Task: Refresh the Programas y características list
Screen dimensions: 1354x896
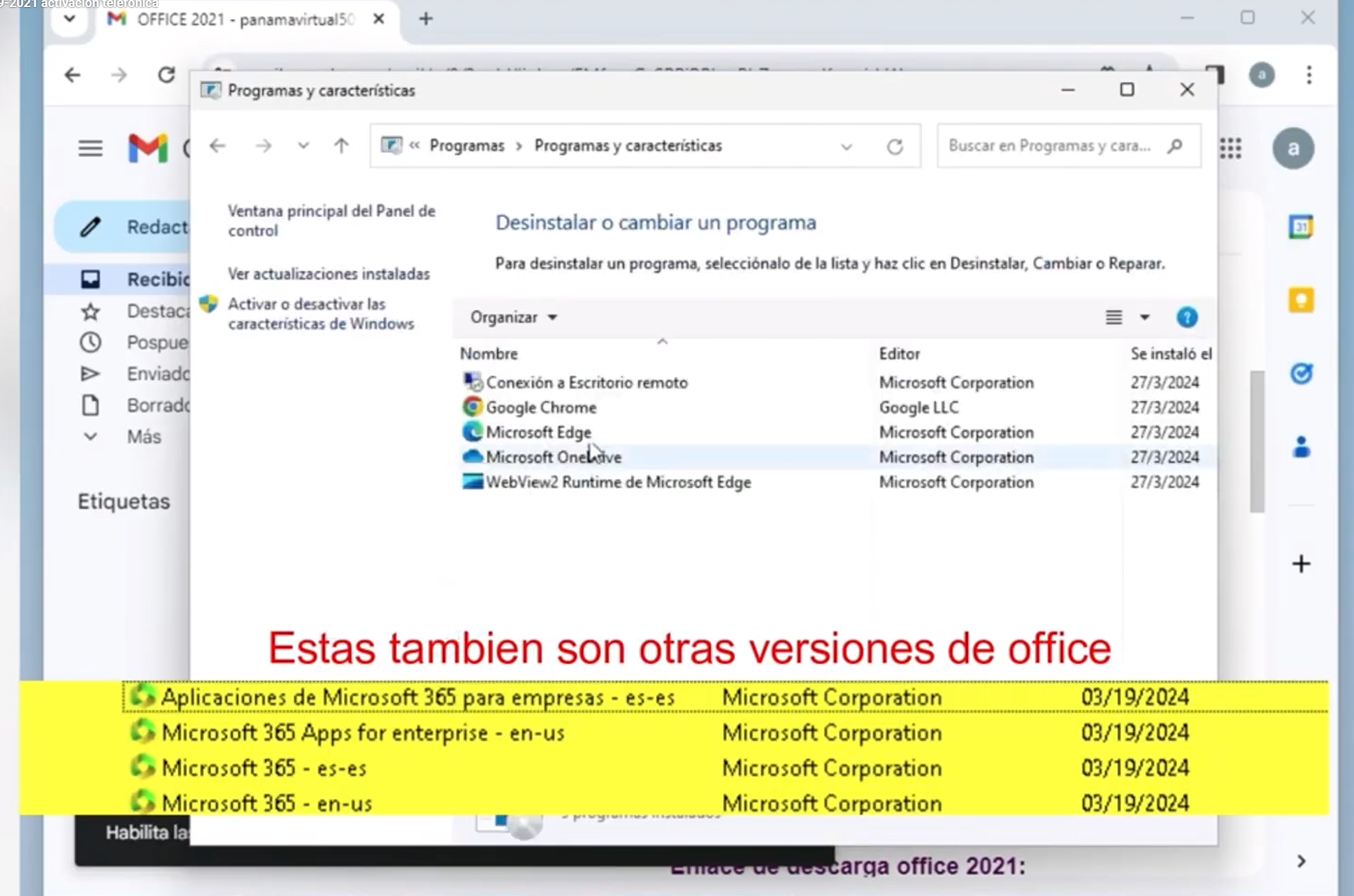Action: click(x=895, y=146)
